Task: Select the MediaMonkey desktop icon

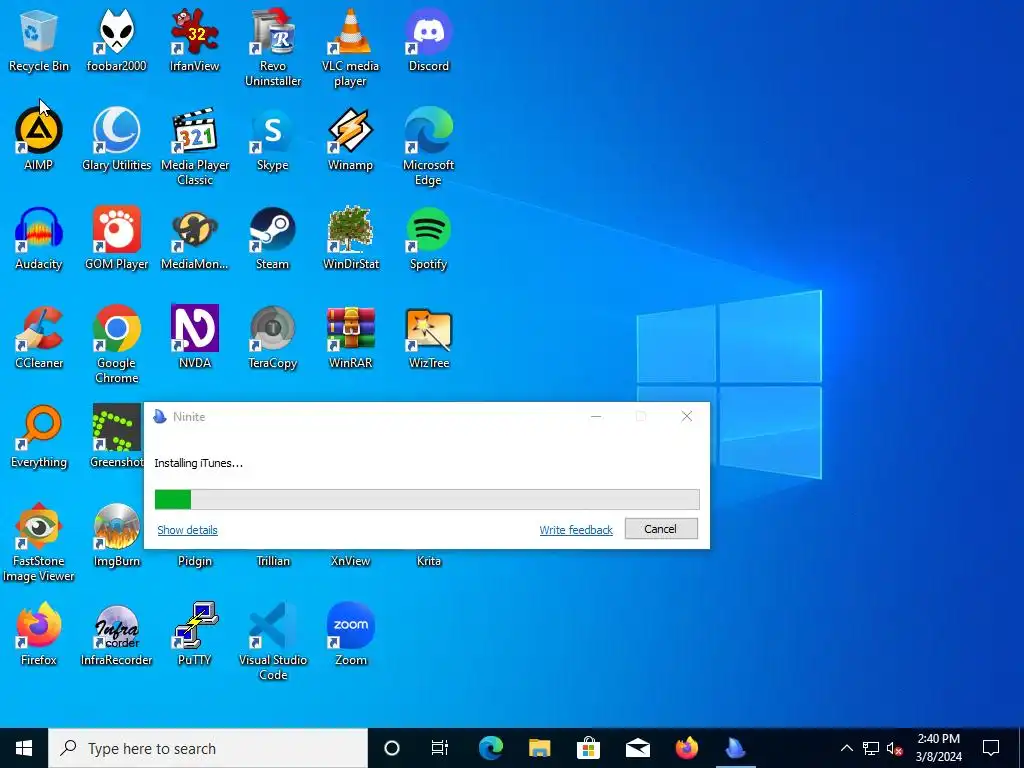Action: (x=195, y=238)
